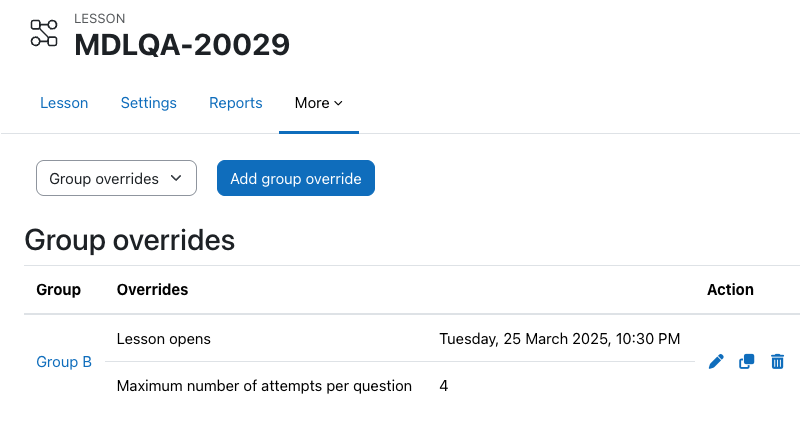Click the Action column header

730,289
